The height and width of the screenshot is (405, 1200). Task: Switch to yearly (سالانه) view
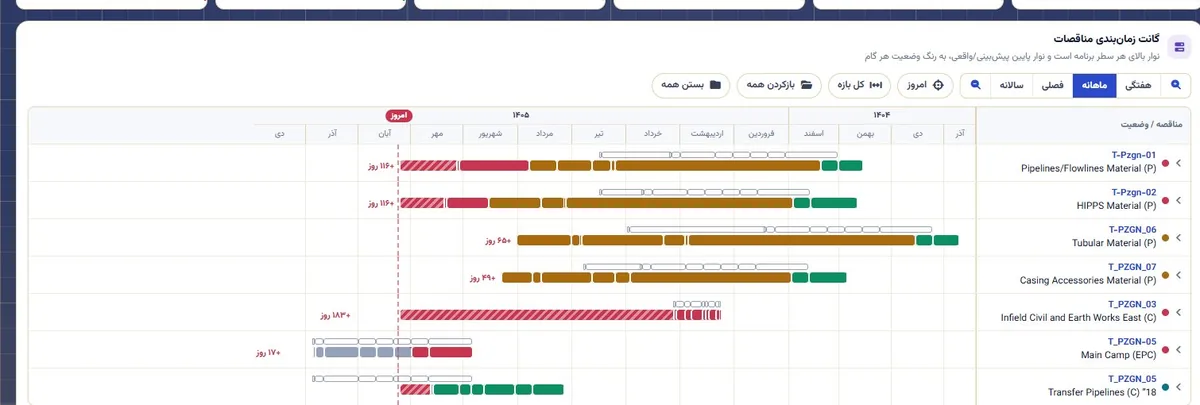tap(1011, 85)
